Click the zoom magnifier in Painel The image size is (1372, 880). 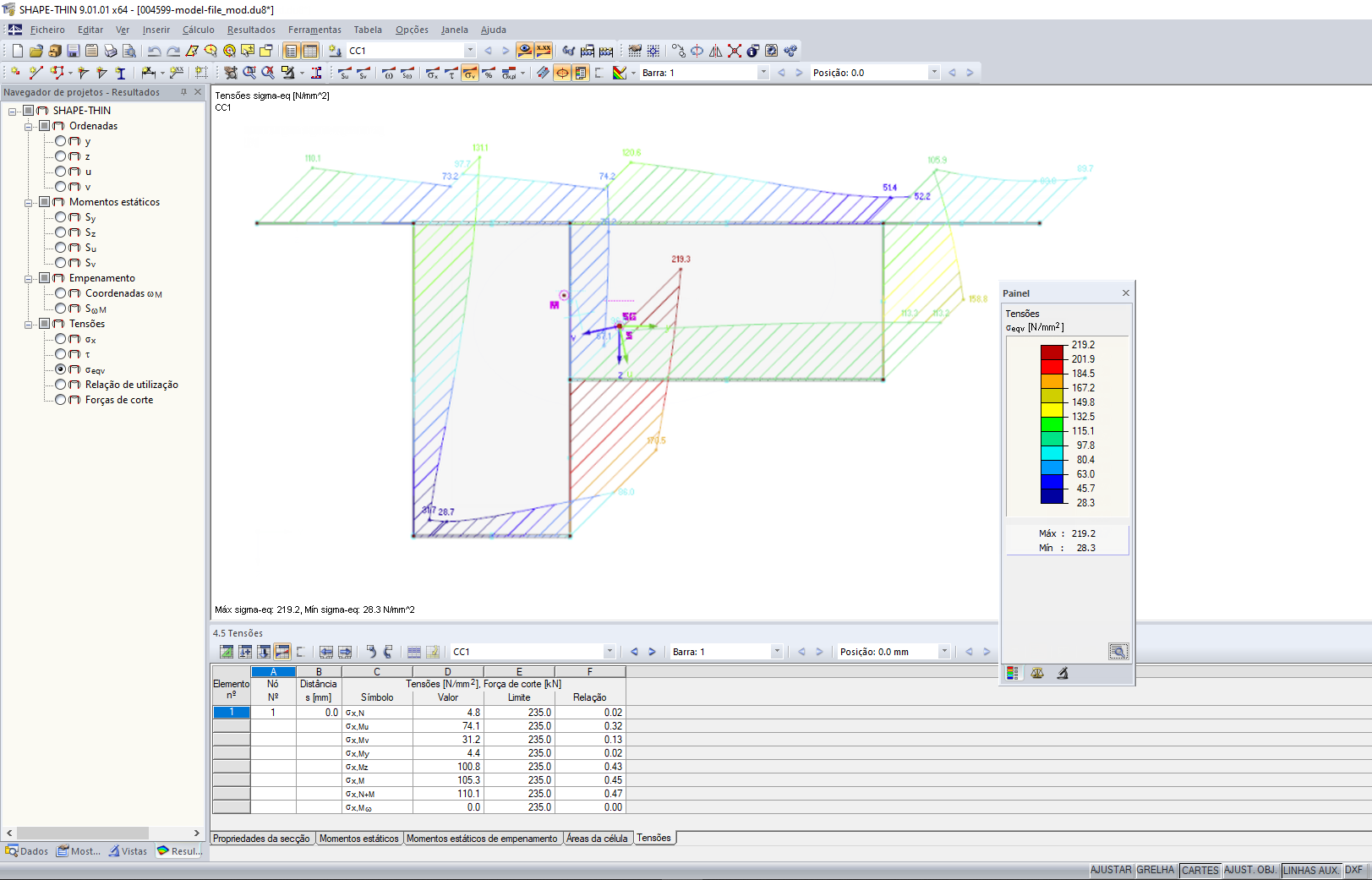pos(1118,651)
